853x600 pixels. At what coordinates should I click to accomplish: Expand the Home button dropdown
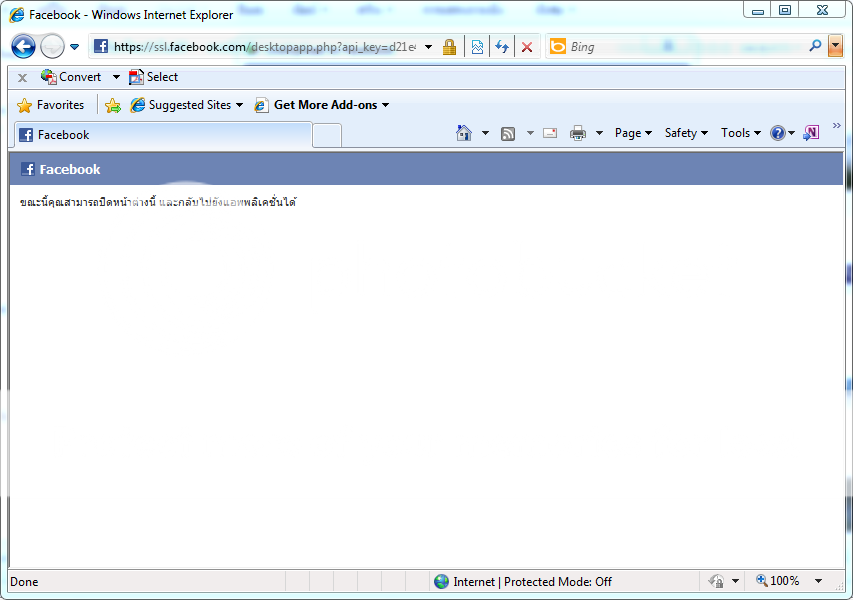coord(485,133)
